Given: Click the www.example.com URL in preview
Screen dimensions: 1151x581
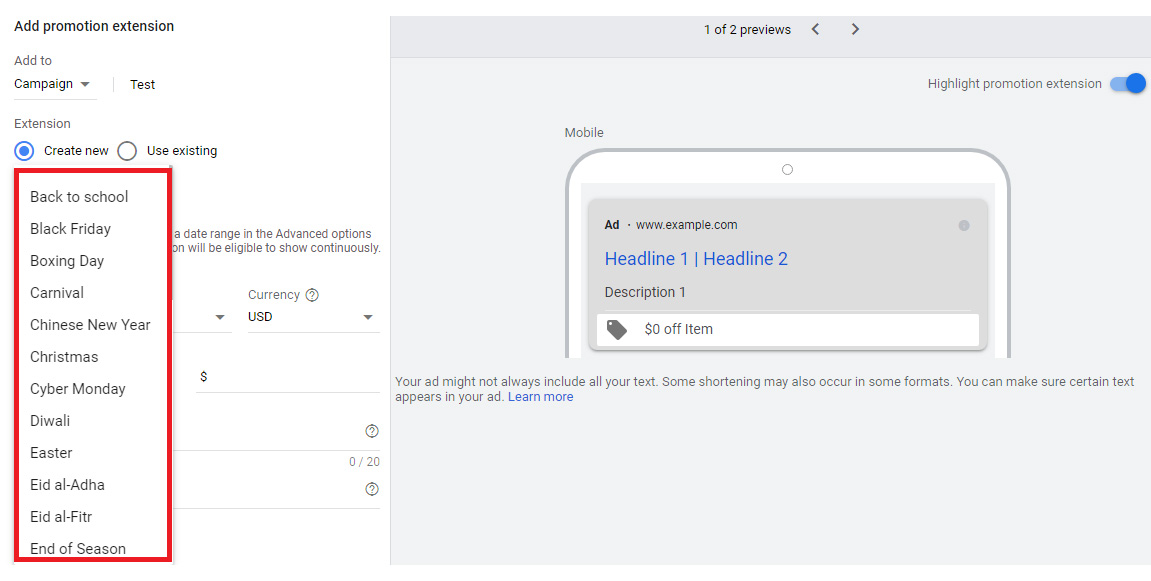Looking at the screenshot, I should (x=686, y=225).
